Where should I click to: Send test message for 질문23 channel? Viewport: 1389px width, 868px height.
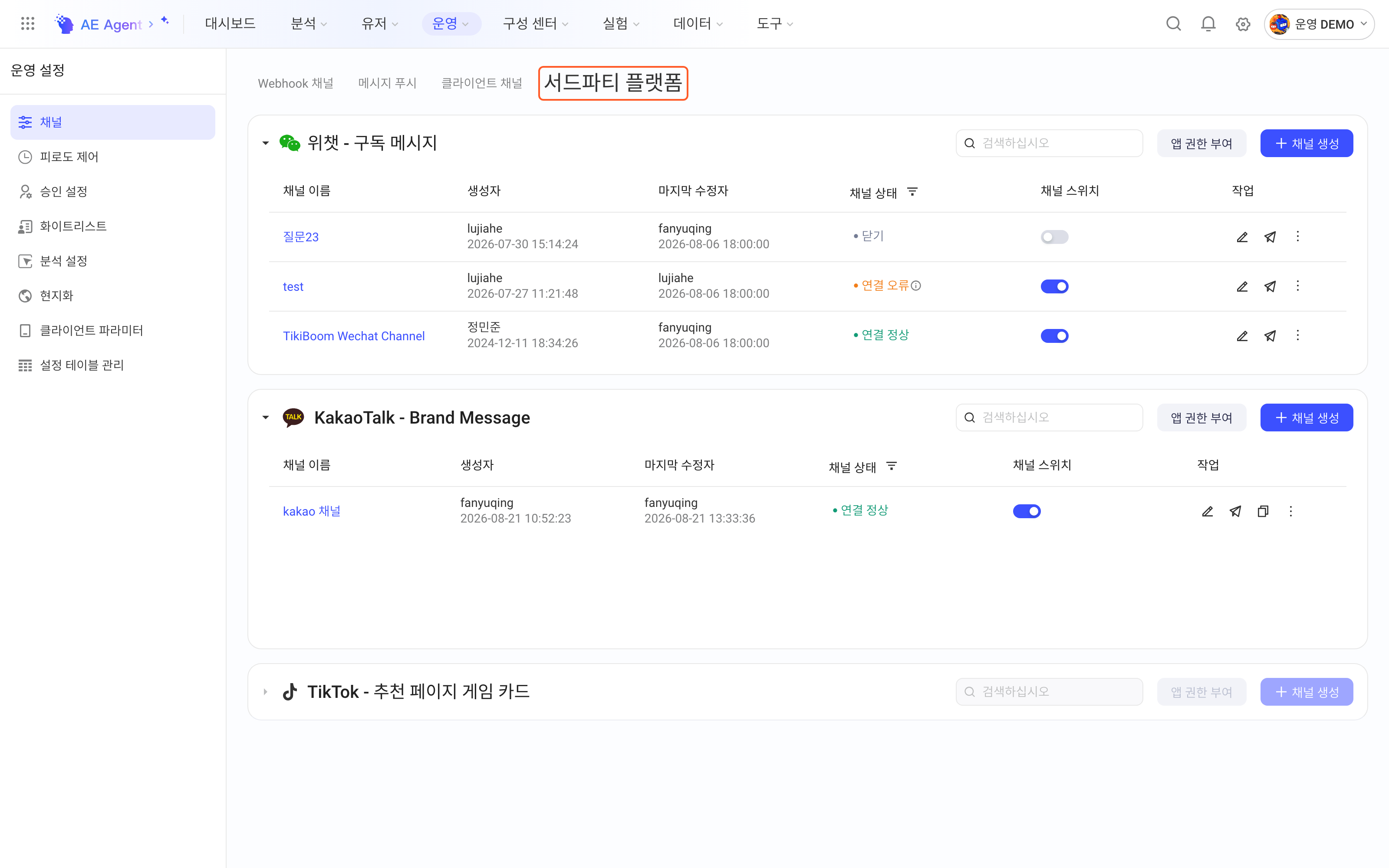1270,237
